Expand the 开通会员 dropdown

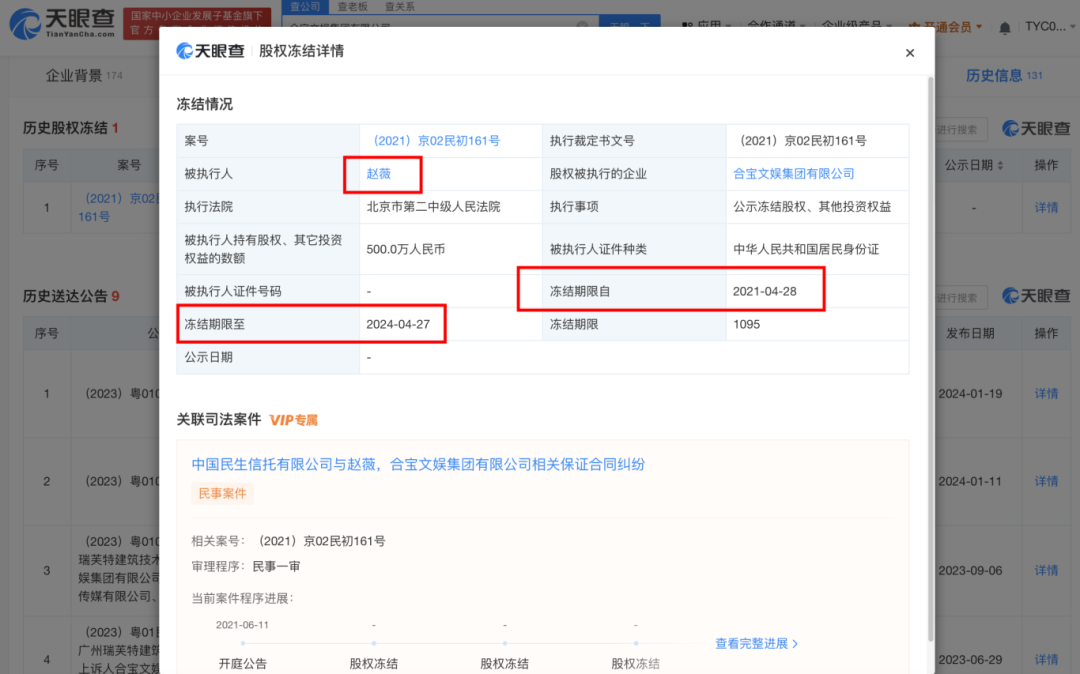click(x=946, y=27)
